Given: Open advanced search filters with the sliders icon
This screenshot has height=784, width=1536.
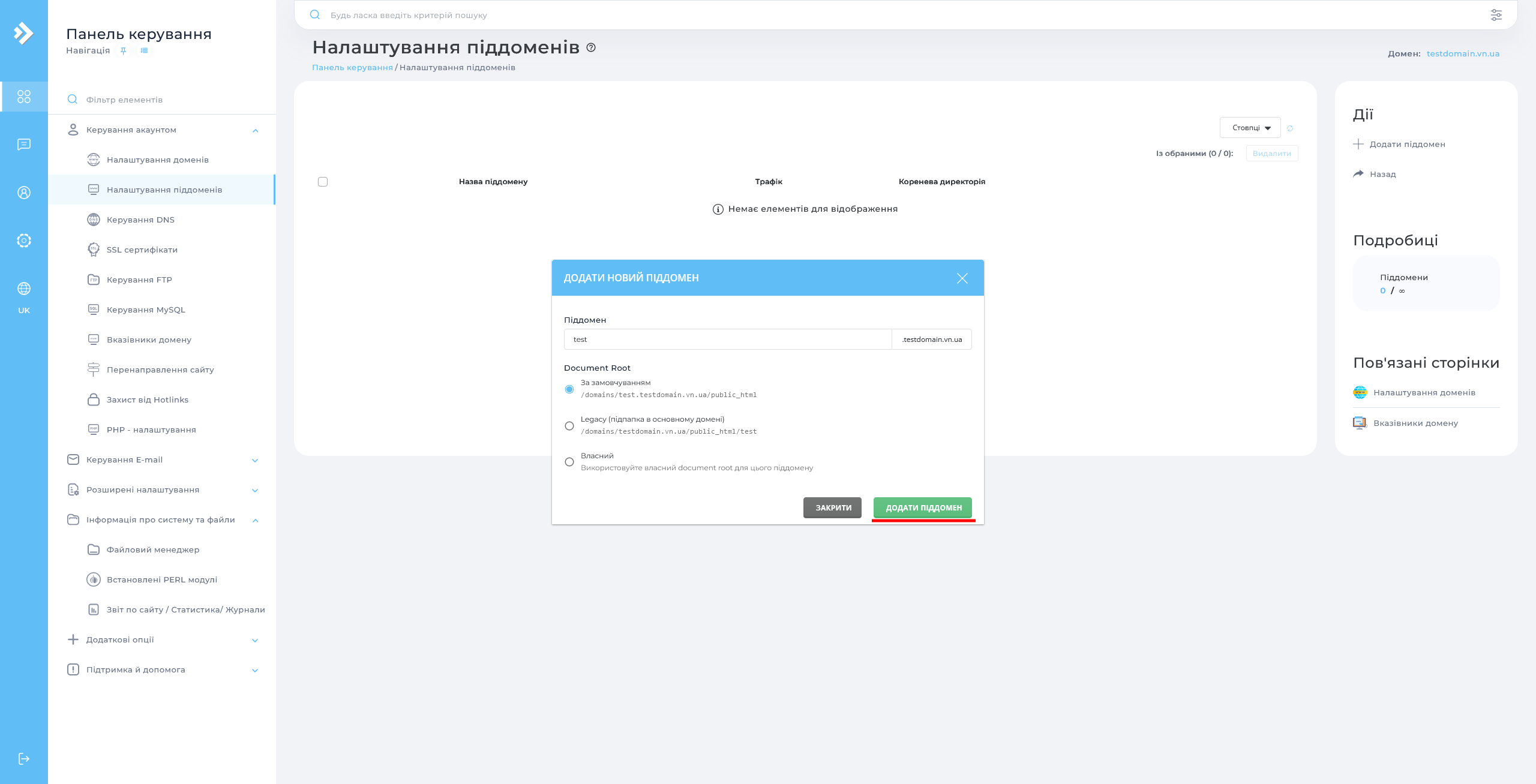Looking at the screenshot, I should (x=1496, y=14).
